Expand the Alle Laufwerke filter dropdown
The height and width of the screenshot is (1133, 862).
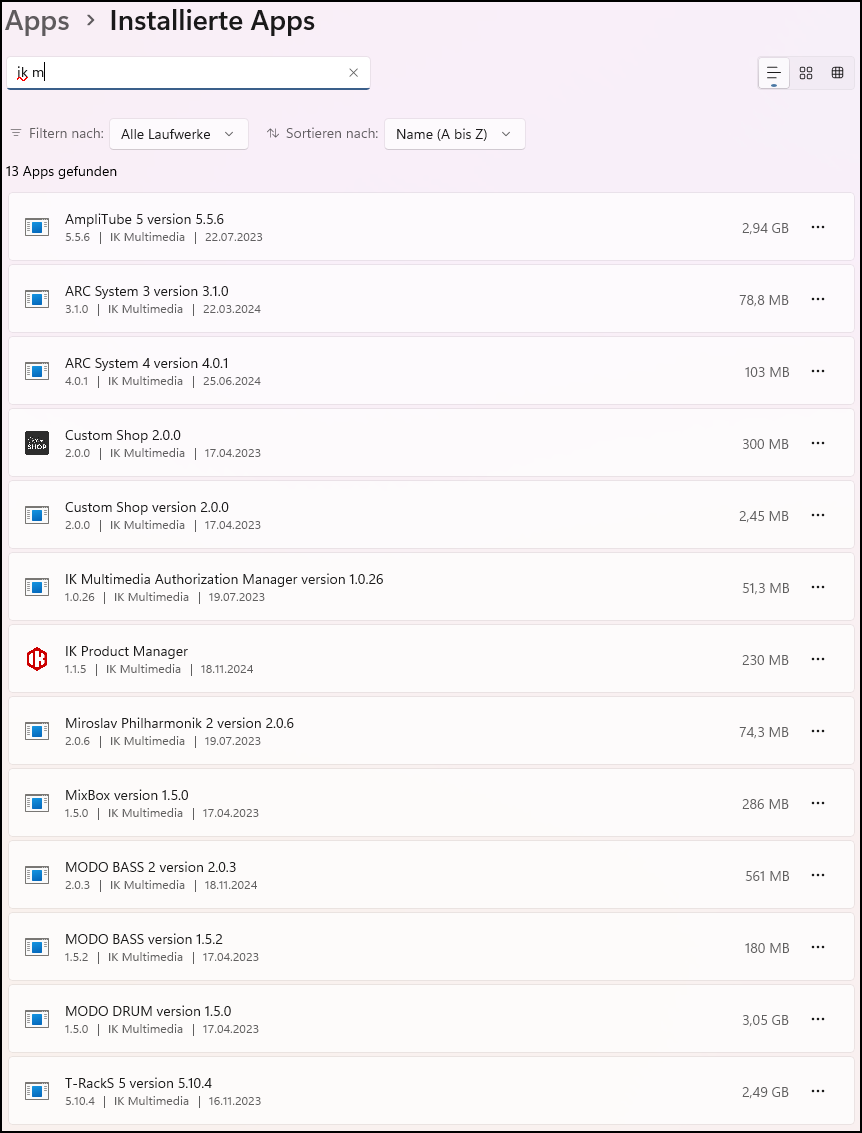[178, 134]
